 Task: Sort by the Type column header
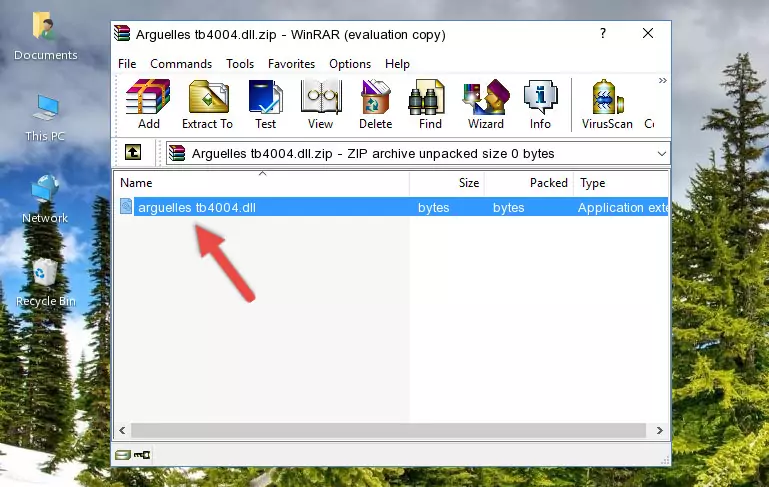tap(621, 183)
